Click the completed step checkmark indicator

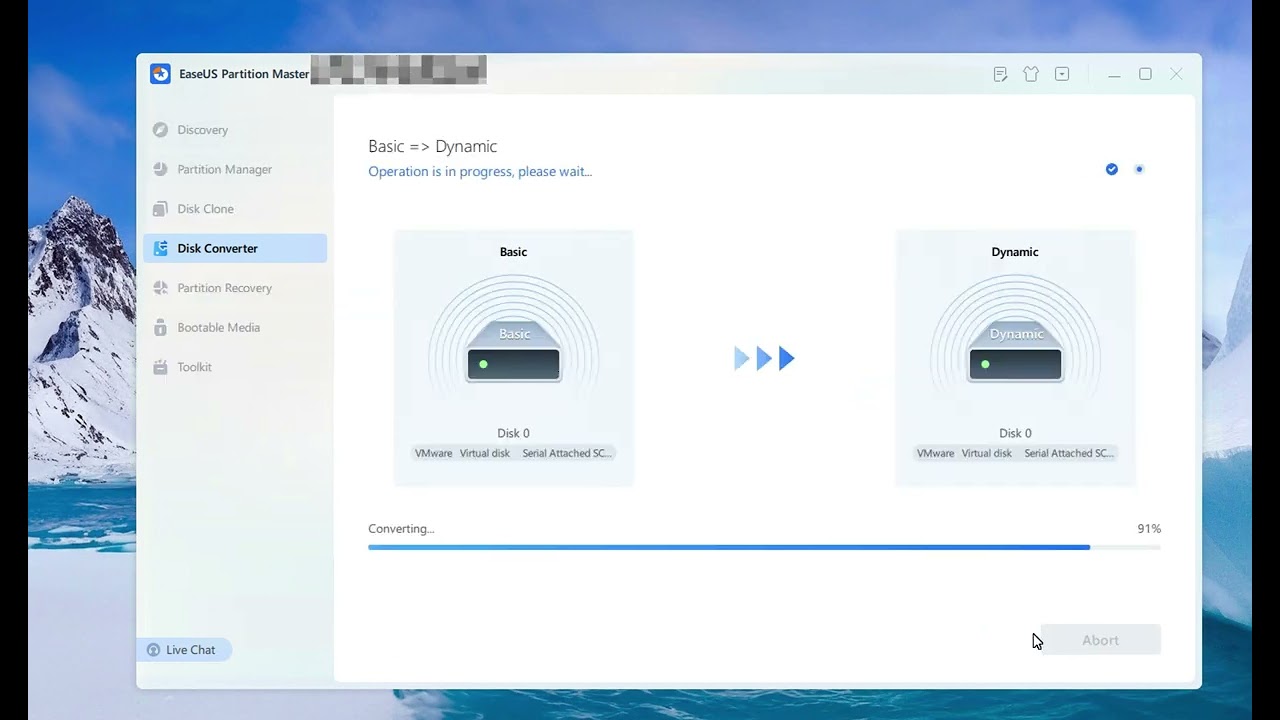tap(1112, 169)
